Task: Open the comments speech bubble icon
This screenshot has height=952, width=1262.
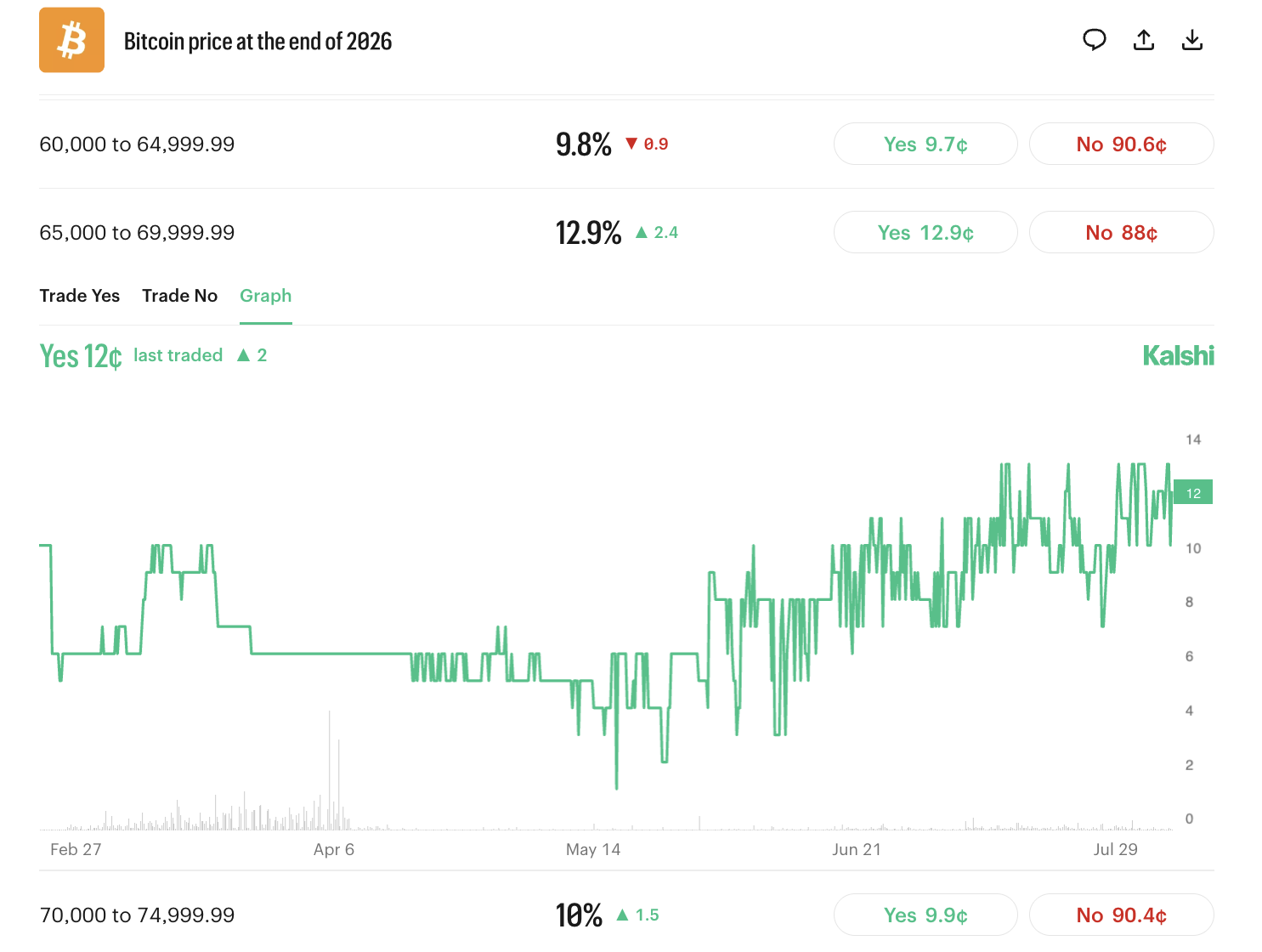Action: pos(1095,40)
